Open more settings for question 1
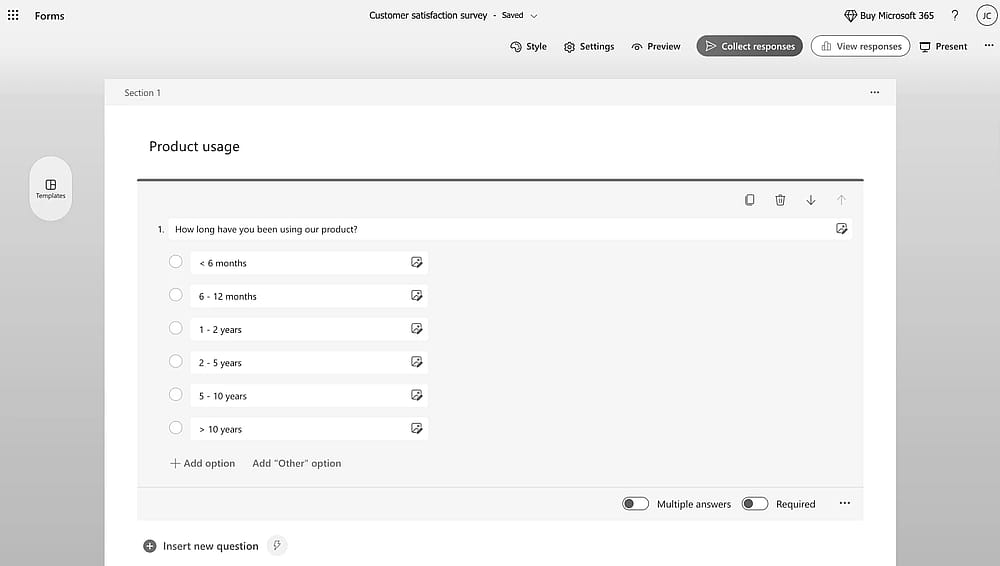Screen dimensions: 1000x566 coord(844,503)
